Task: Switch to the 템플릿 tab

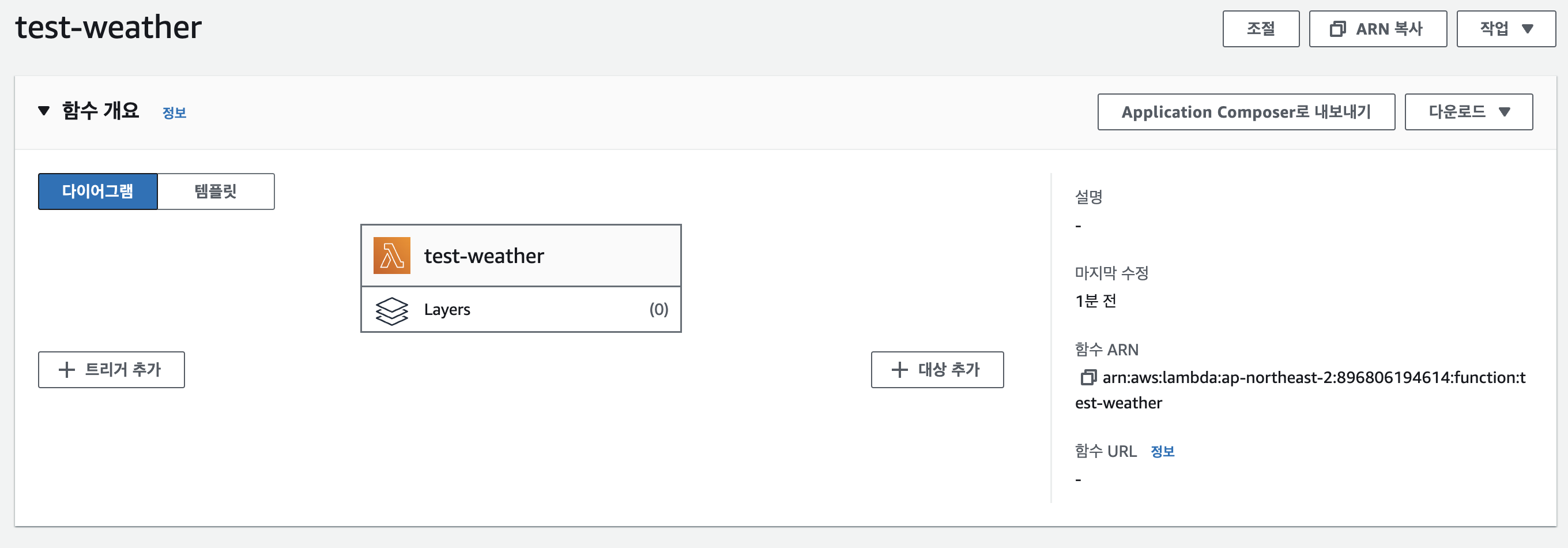Action: pos(216,191)
